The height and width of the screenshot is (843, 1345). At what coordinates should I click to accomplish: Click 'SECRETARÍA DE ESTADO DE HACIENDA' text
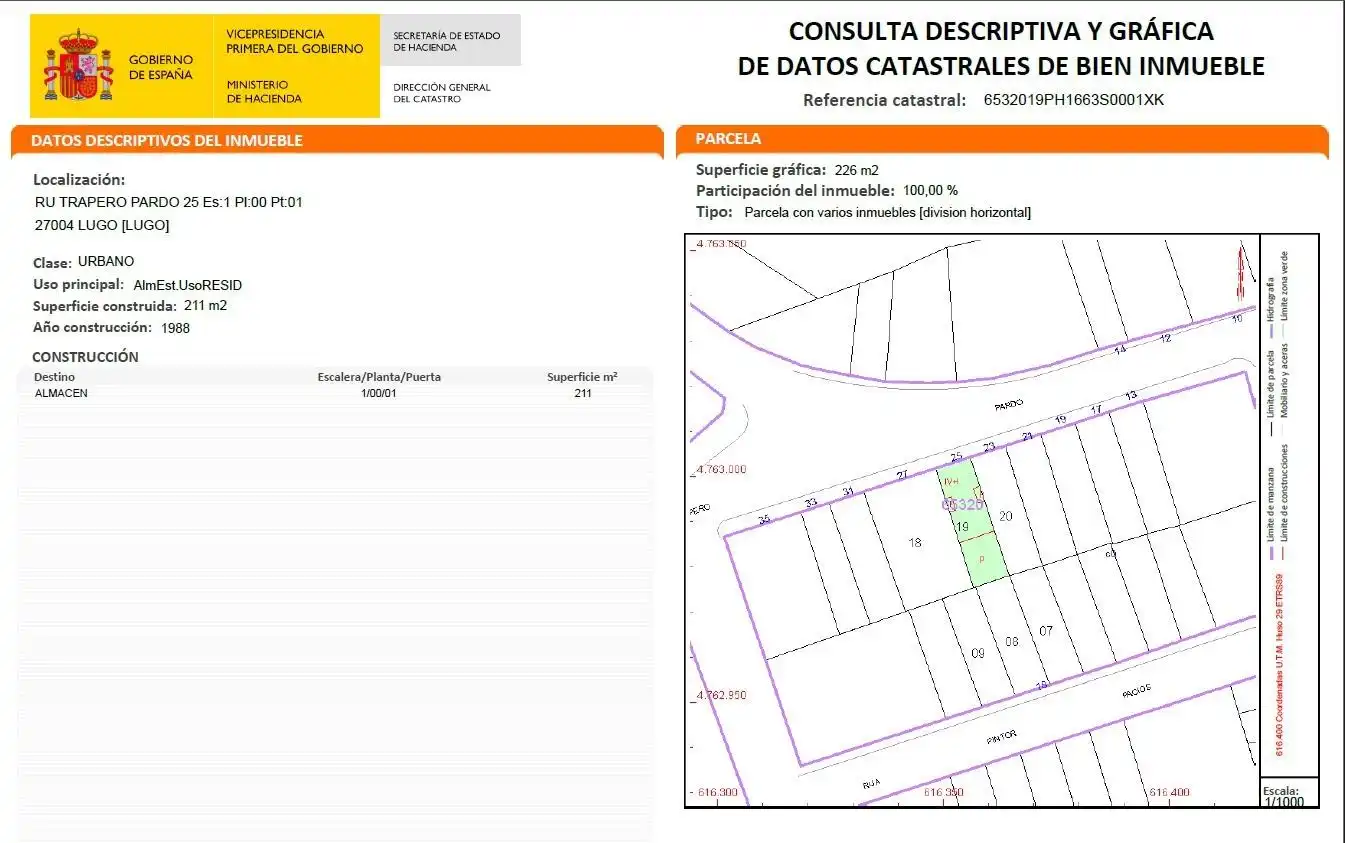coord(447,41)
